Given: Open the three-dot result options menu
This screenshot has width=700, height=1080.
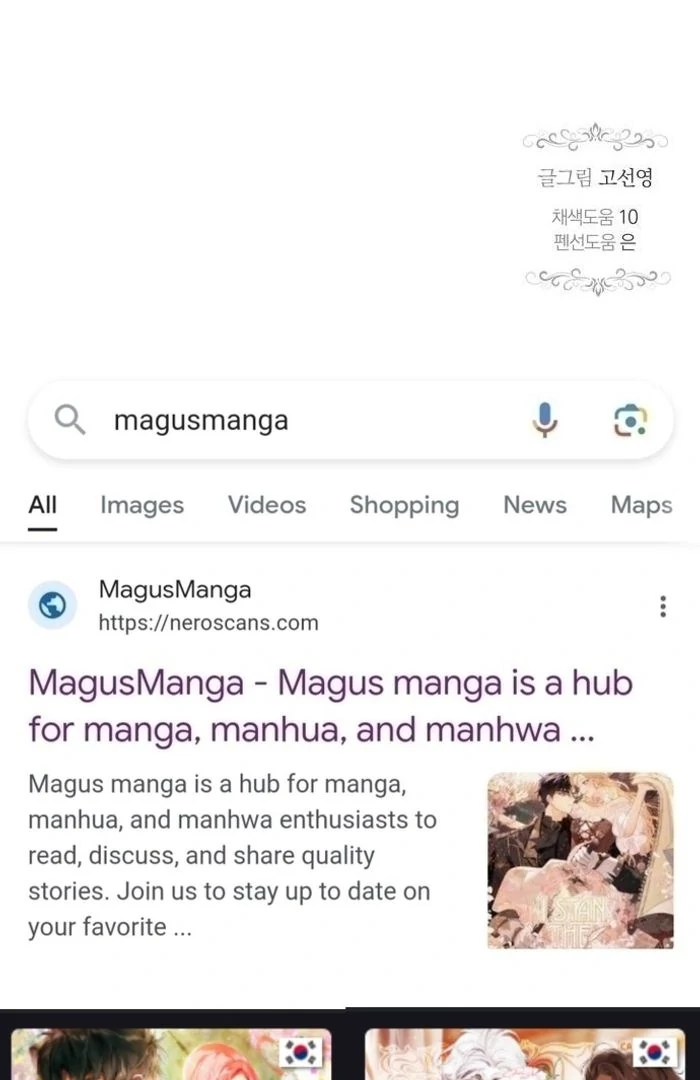Looking at the screenshot, I should pyautogui.click(x=663, y=606).
